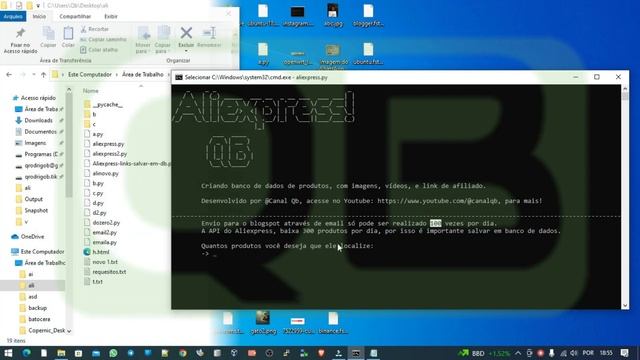Screen dimensions: 640x360
Task: Select the backup folder in sidebar
Action: 38,308
